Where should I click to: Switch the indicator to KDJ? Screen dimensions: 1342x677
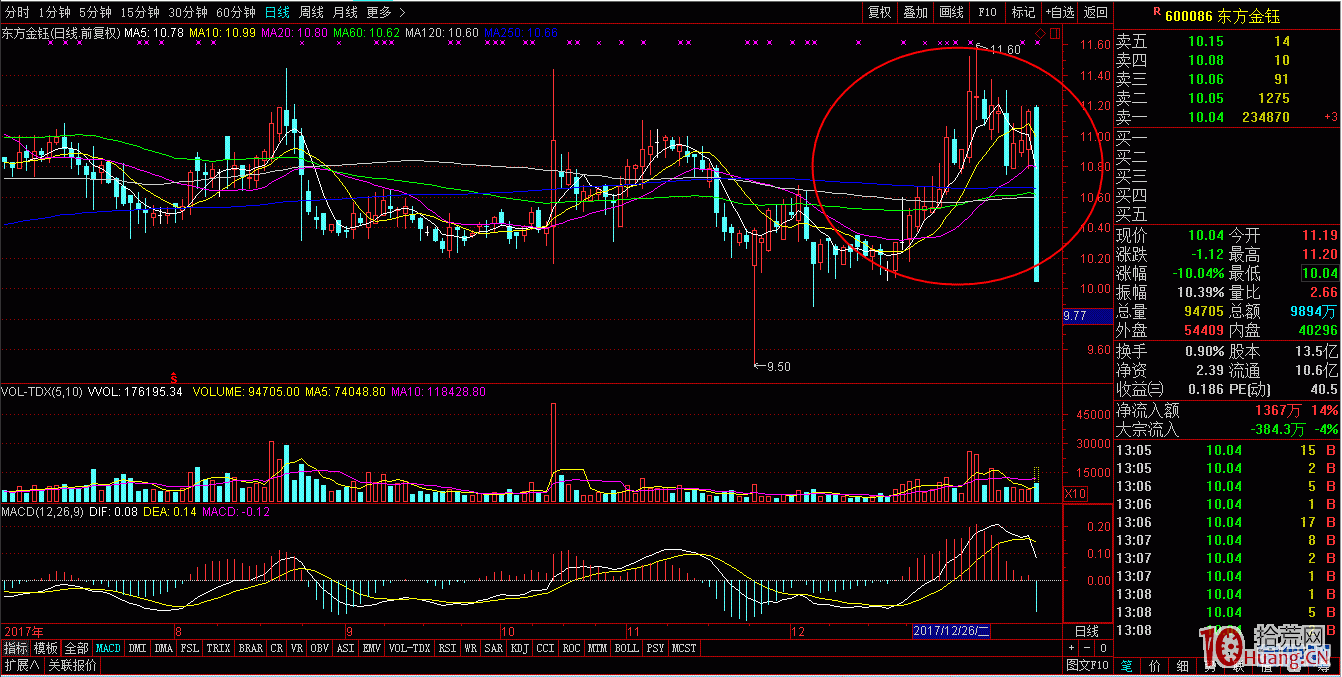(x=520, y=648)
